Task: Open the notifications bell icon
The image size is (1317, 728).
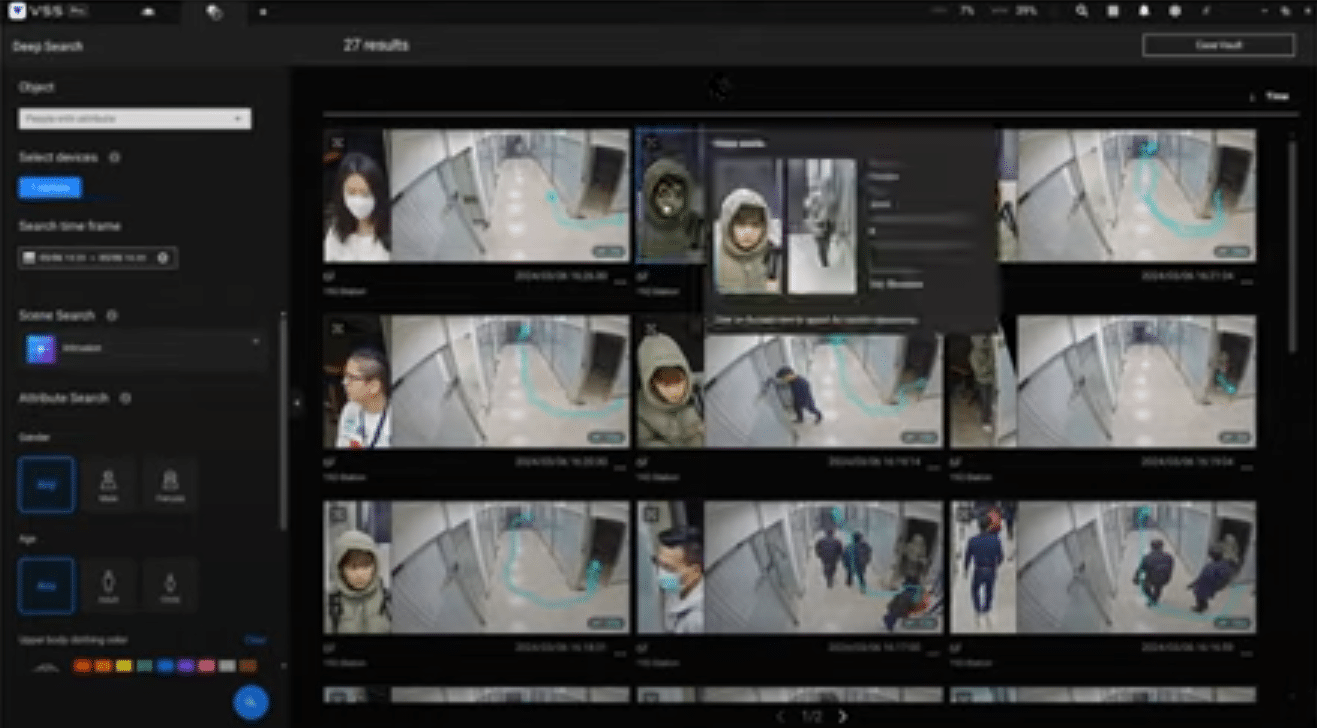Action: tap(1144, 11)
